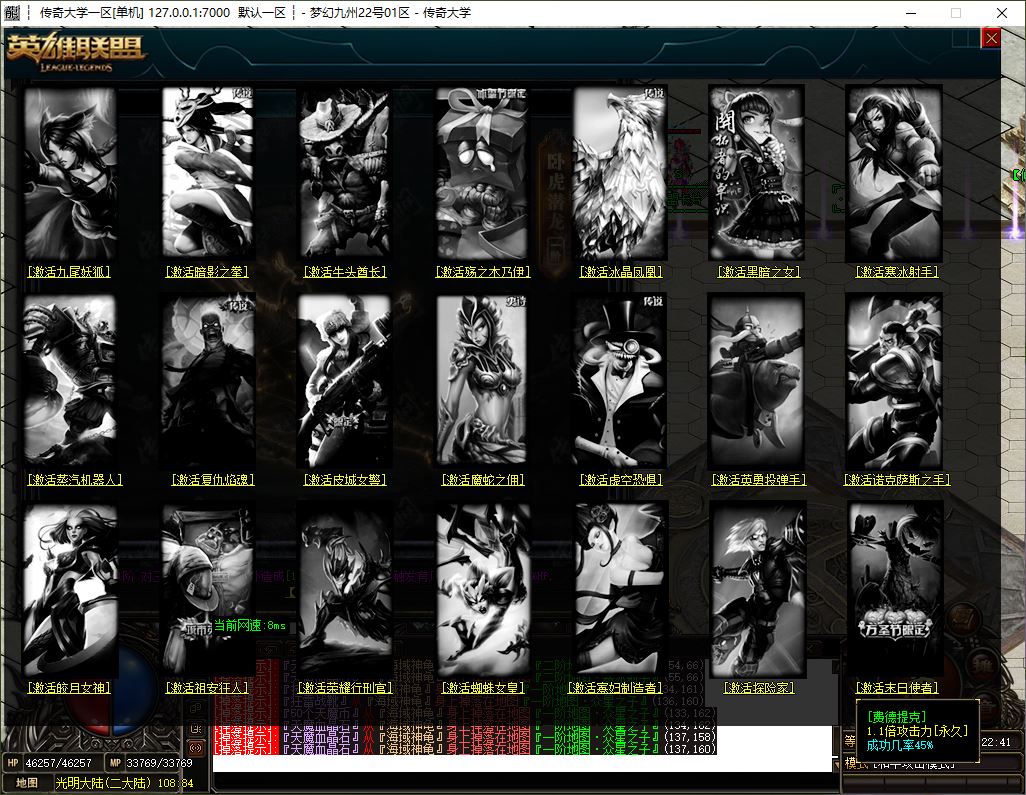Viewport: 1026px width, 795px height.
Task: Select the 蒸汽机器人 robot portrait
Action: point(69,381)
